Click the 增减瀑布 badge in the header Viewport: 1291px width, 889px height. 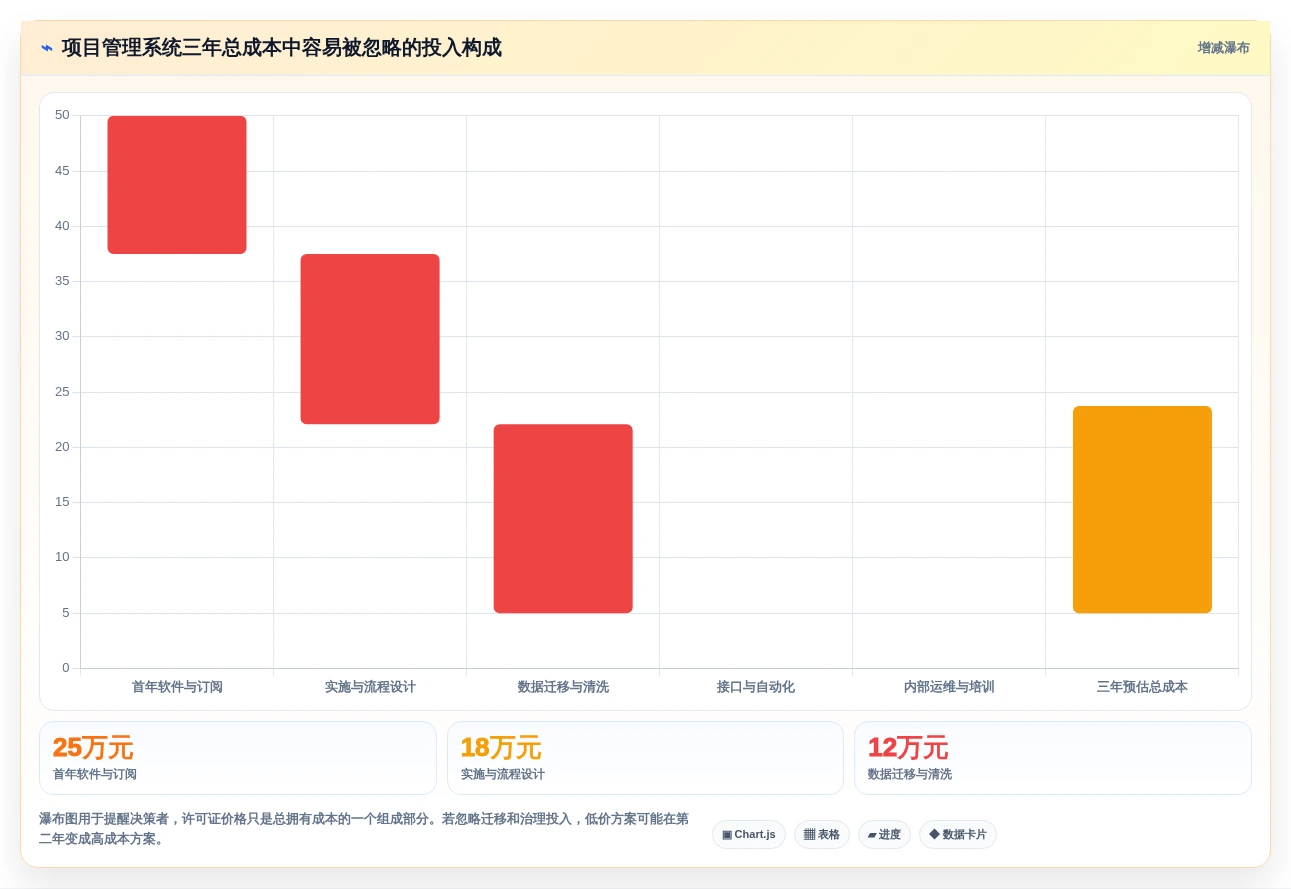tap(1223, 48)
